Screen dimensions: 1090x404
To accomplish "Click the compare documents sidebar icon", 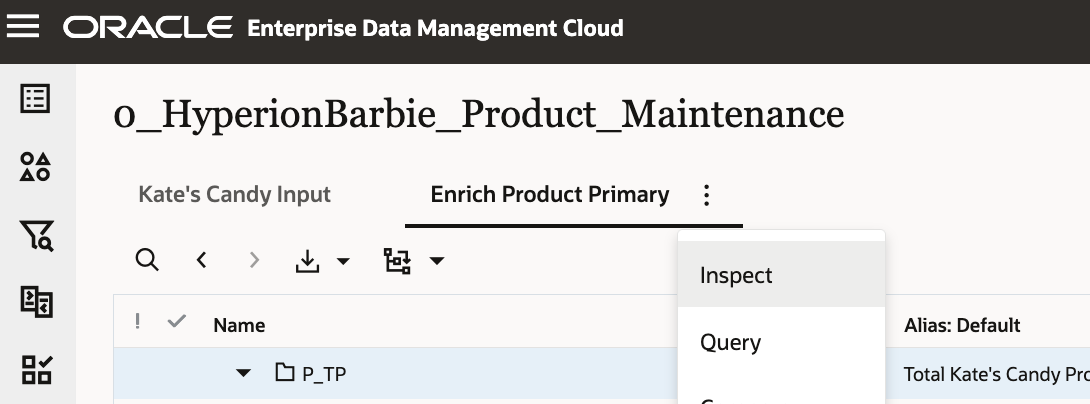I will (x=36, y=302).
